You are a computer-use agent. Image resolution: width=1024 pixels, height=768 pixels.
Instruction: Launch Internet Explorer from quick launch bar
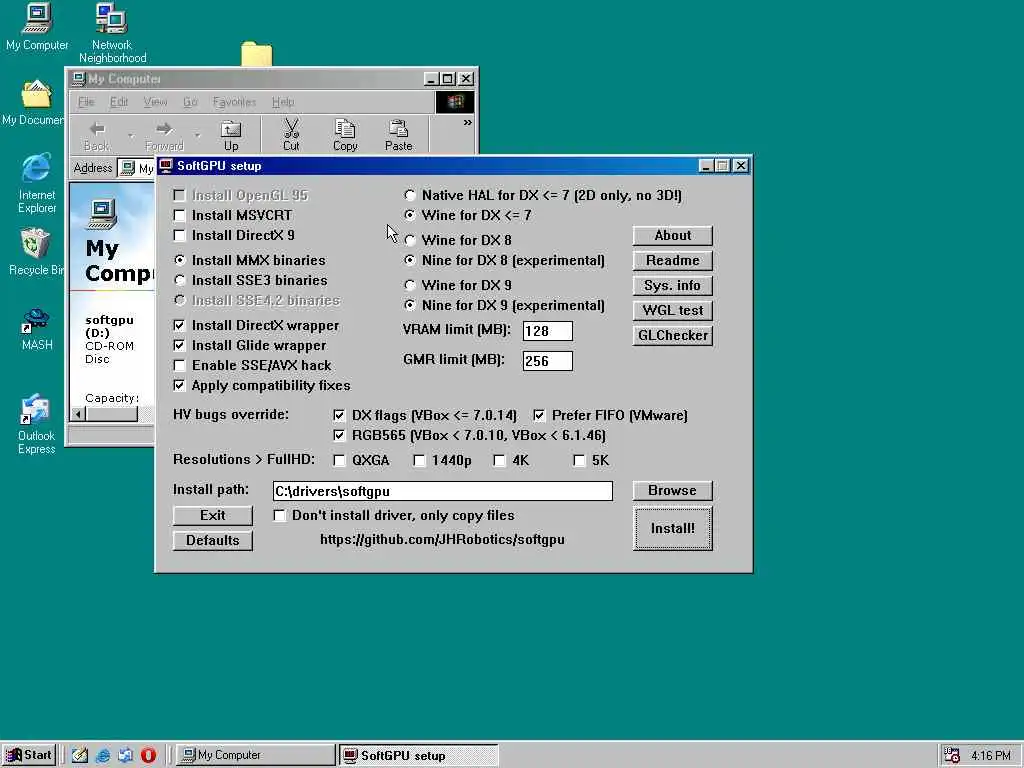103,755
